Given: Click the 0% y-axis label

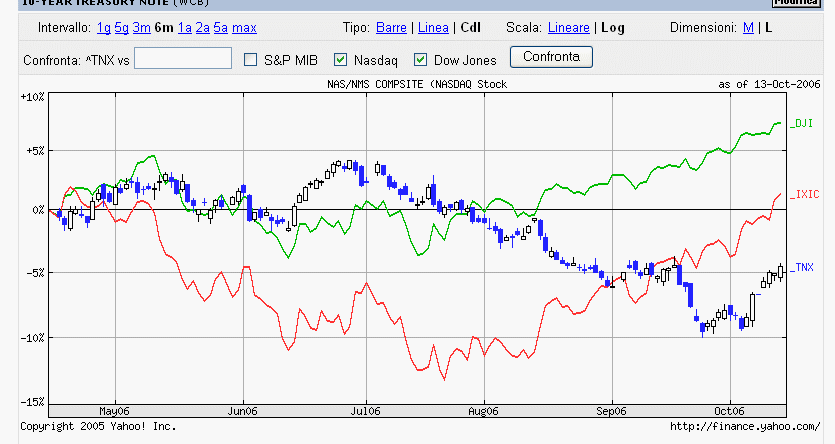Looking at the screenshot, I should 38,210.
